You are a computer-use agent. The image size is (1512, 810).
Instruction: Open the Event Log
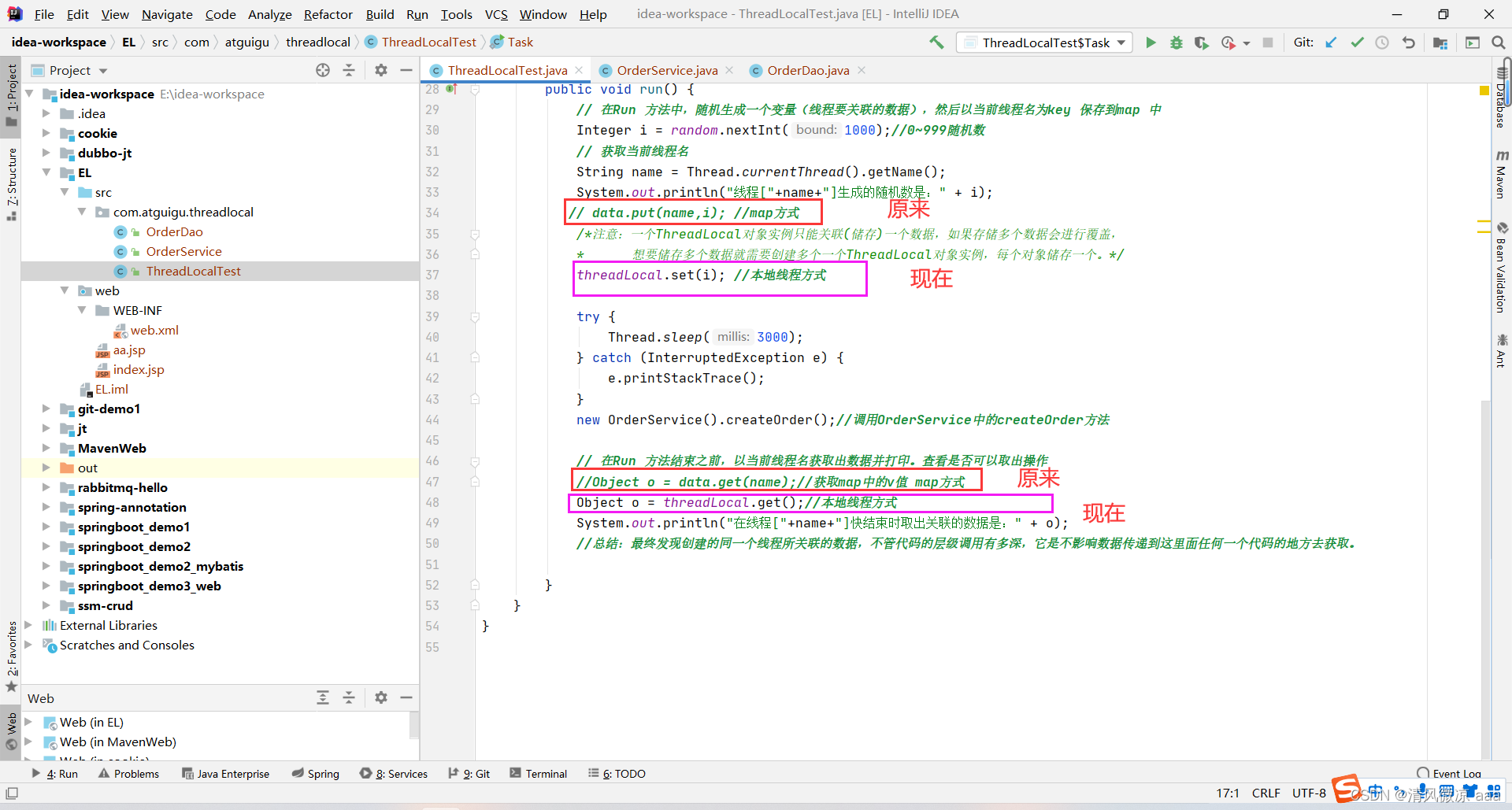(x=1449, y=774)
